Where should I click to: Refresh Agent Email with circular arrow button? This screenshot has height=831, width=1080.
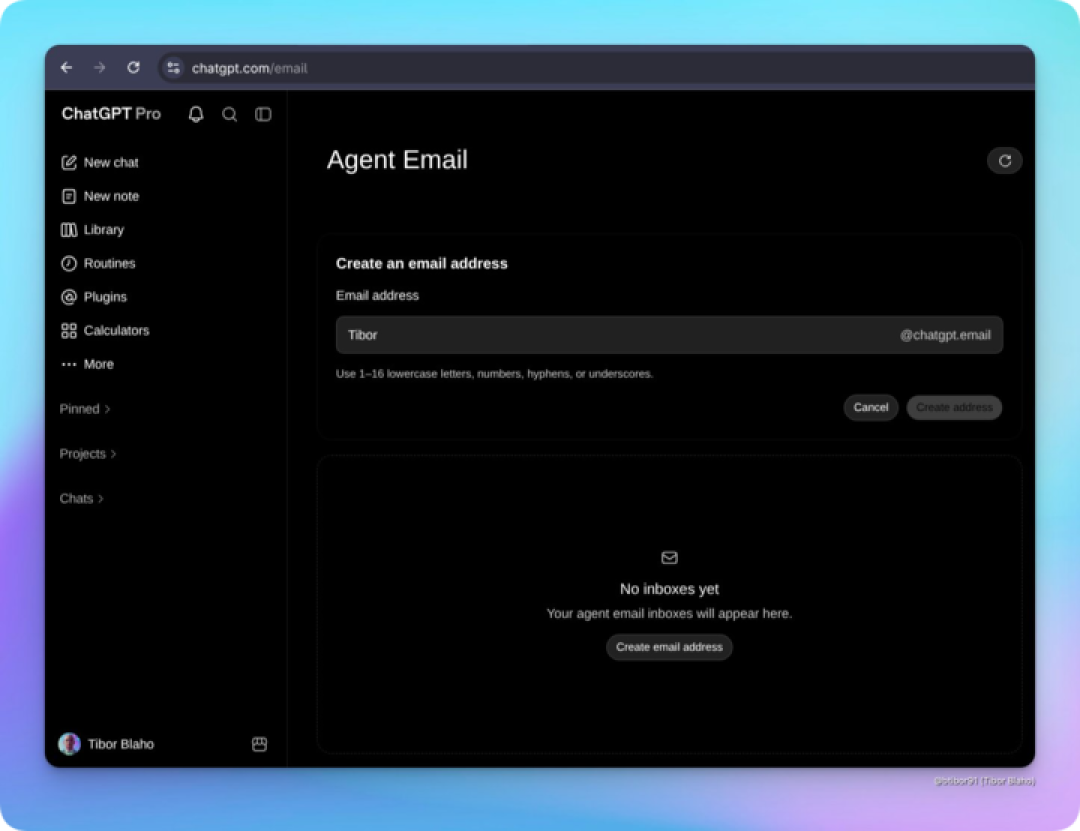pyautogui.click(x=1005, y=161)
